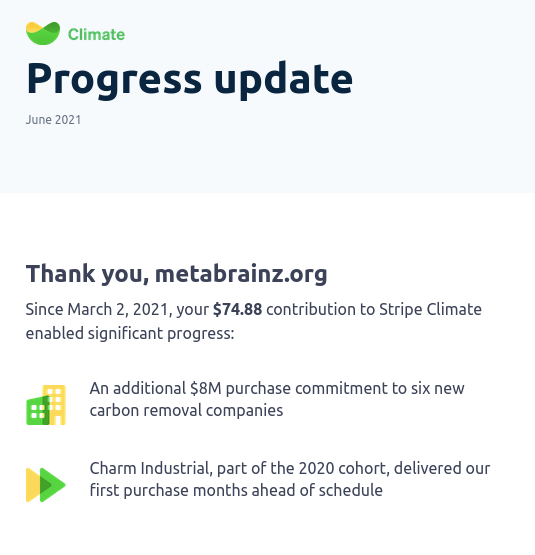This screenshot has width=535, height=555.
Task: Click the fast-forward double arrow icon
Action: [46, 485]
